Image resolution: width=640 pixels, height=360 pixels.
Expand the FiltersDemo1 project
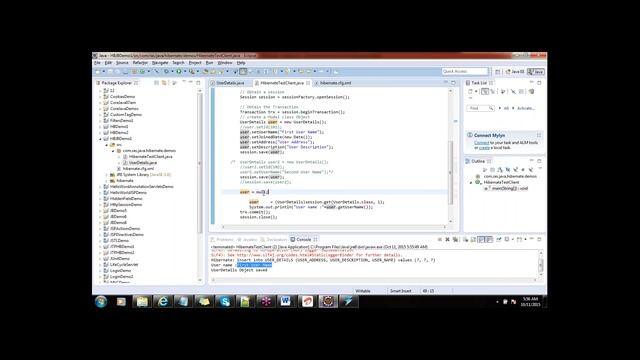click(100, 121)
